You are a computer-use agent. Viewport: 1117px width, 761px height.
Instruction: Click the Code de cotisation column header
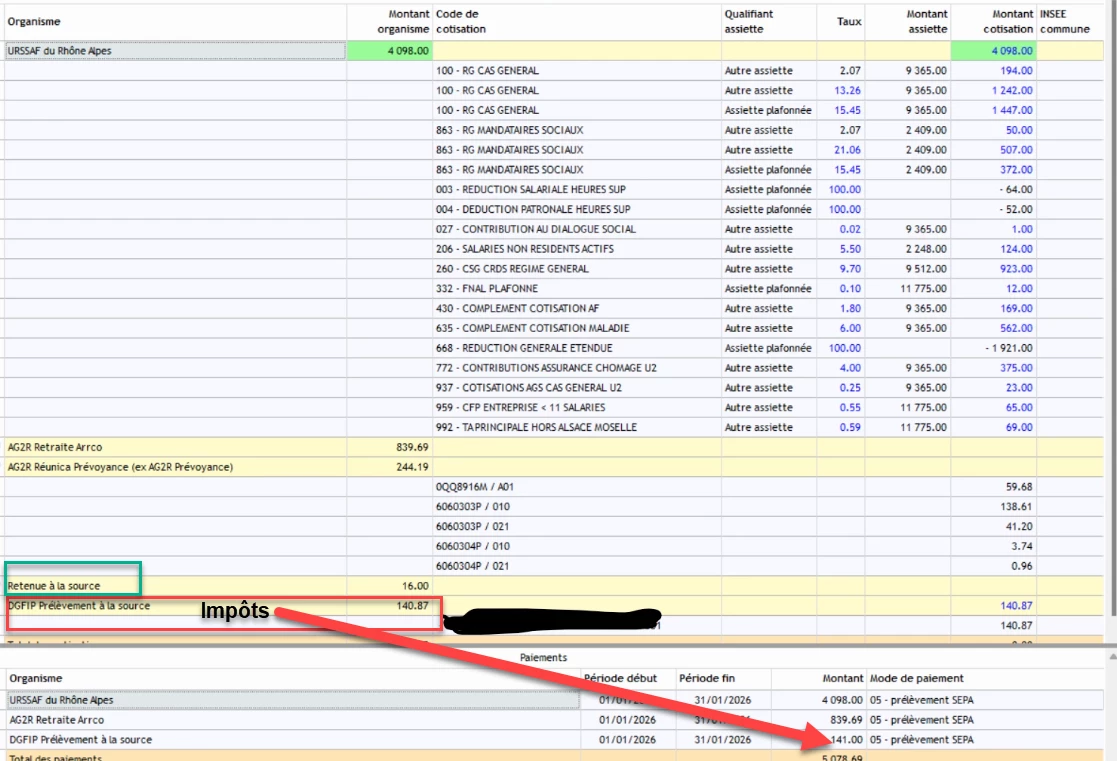click(461, 21)
